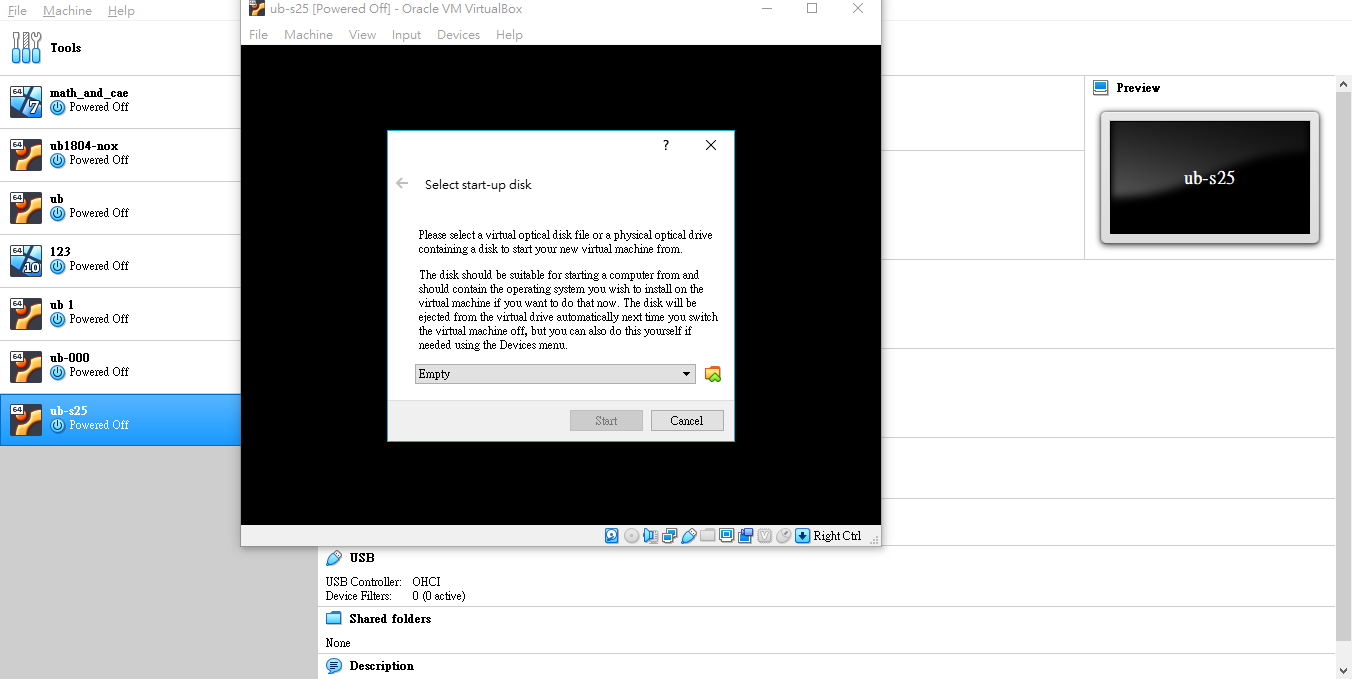Click the shared folders status icon
Viewport: 1352px width, 679px height.
[x=708, y=536]
